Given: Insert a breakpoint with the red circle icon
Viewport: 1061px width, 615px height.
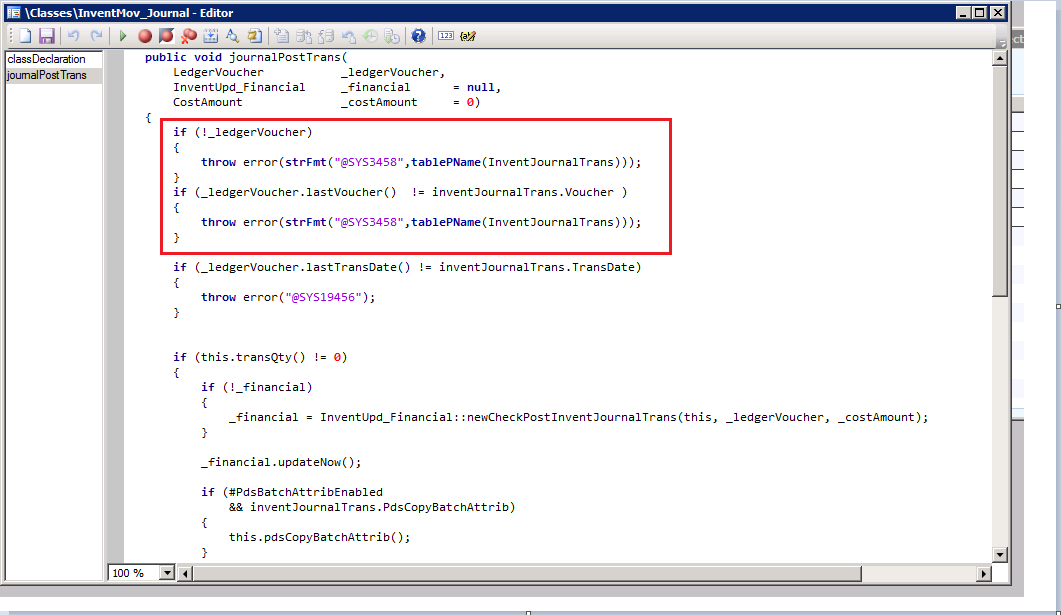Looking at the screenshot, I should tap(145, 36).
